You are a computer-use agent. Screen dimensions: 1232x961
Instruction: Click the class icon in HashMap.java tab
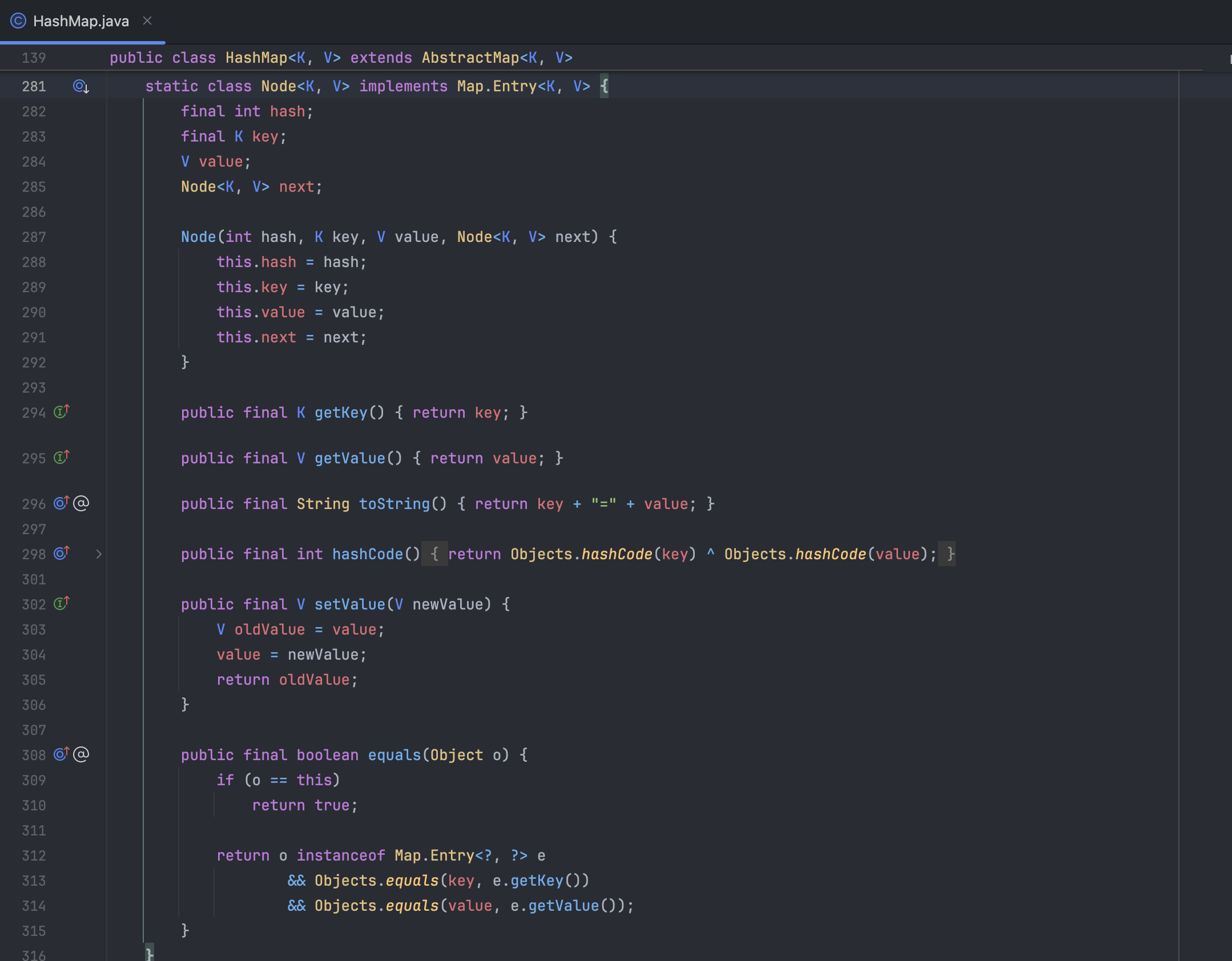pos(18,21)
